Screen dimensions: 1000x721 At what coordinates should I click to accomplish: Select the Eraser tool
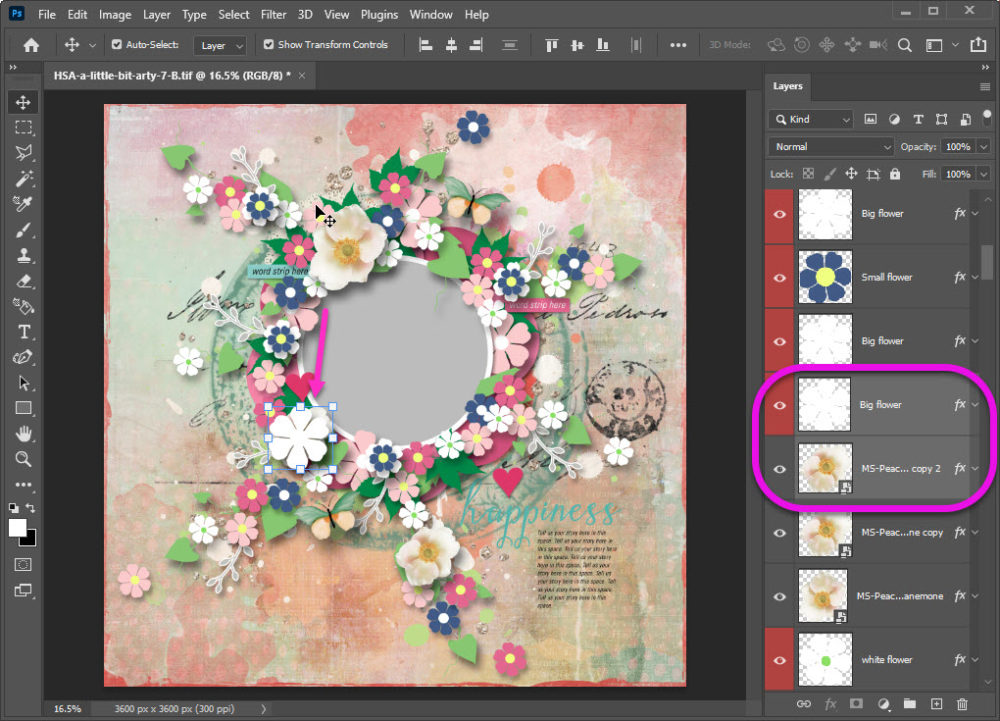[24, 281]
